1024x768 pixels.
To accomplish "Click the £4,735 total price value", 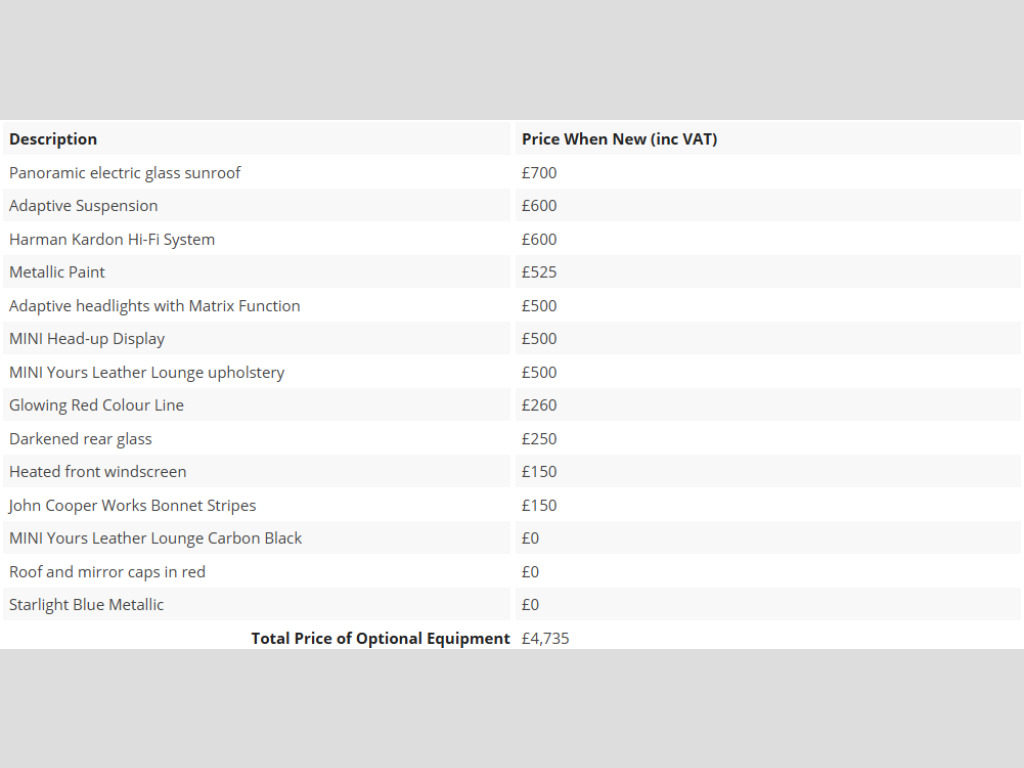I will pyautogui.click(x=545, y=638).
